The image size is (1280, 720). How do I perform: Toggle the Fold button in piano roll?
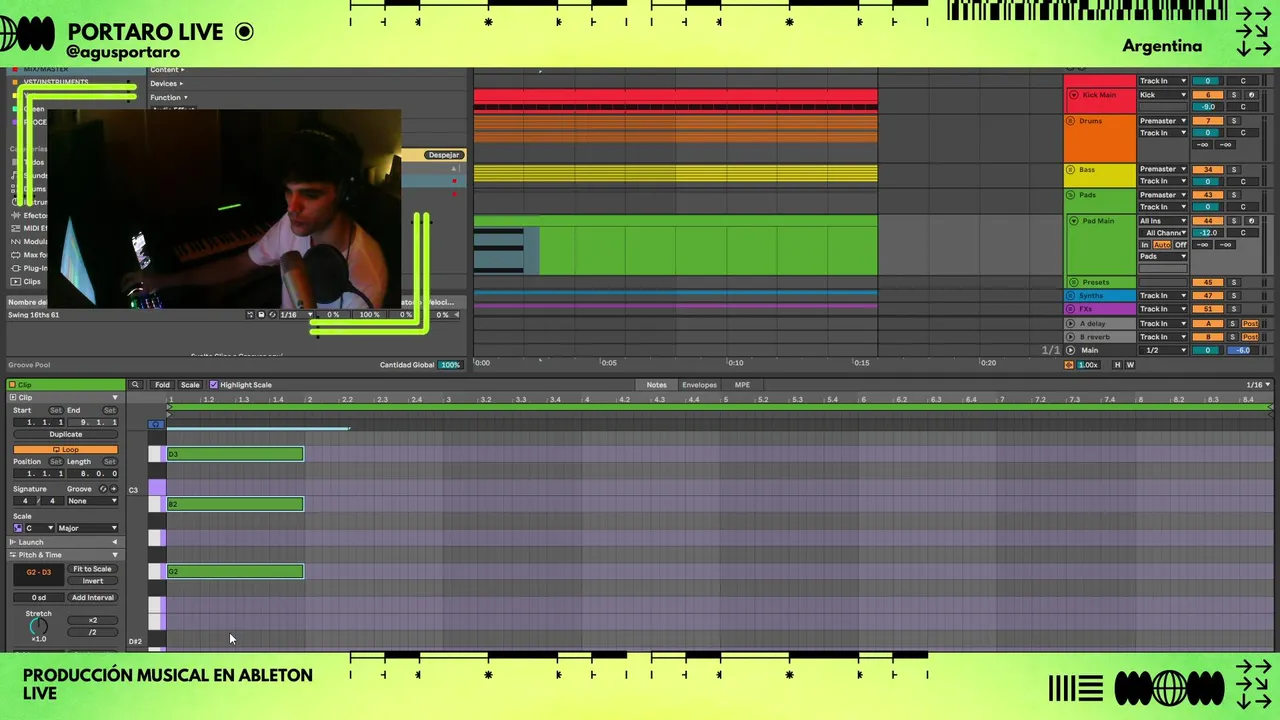tap(162, 385)
